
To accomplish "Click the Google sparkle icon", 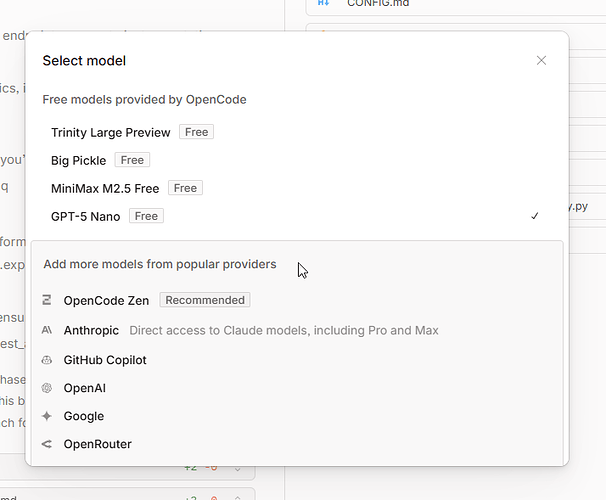I will pos(47,416).
